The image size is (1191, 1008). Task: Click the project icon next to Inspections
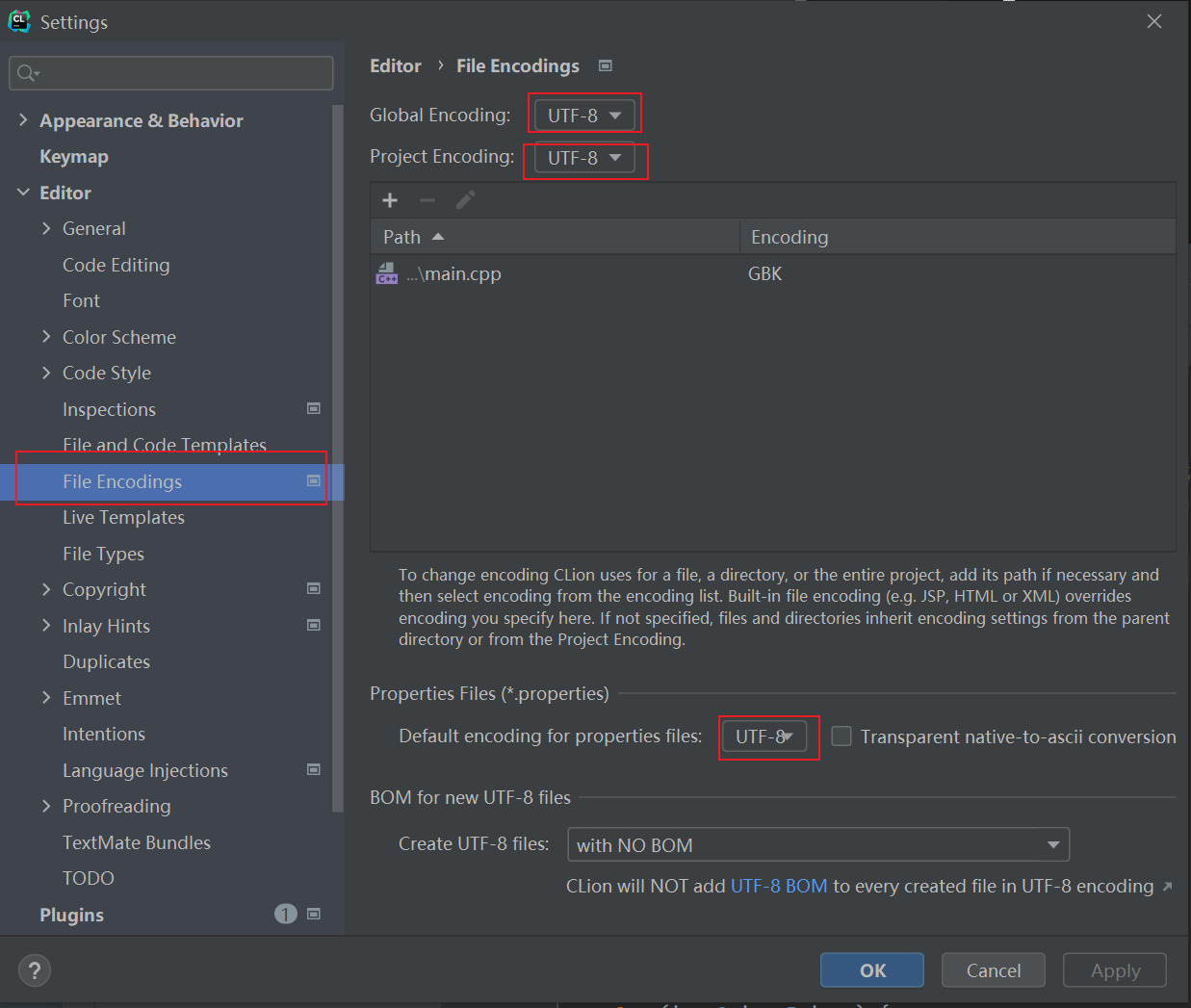coord(314,408)
